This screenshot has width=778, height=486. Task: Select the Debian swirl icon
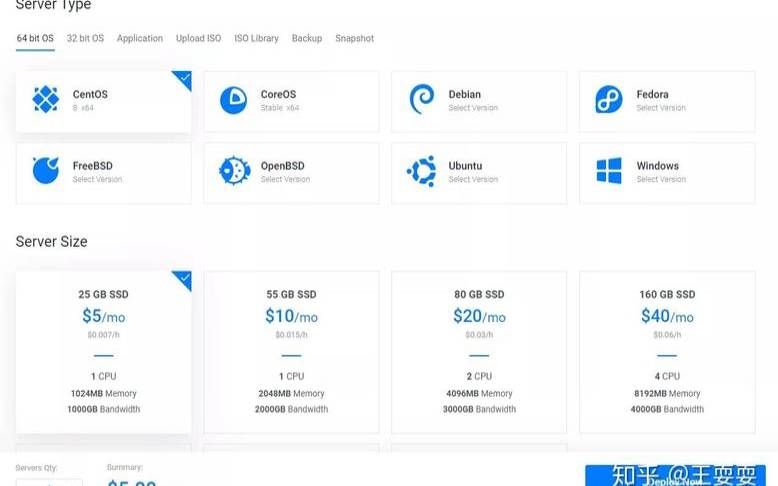(421, 100)
